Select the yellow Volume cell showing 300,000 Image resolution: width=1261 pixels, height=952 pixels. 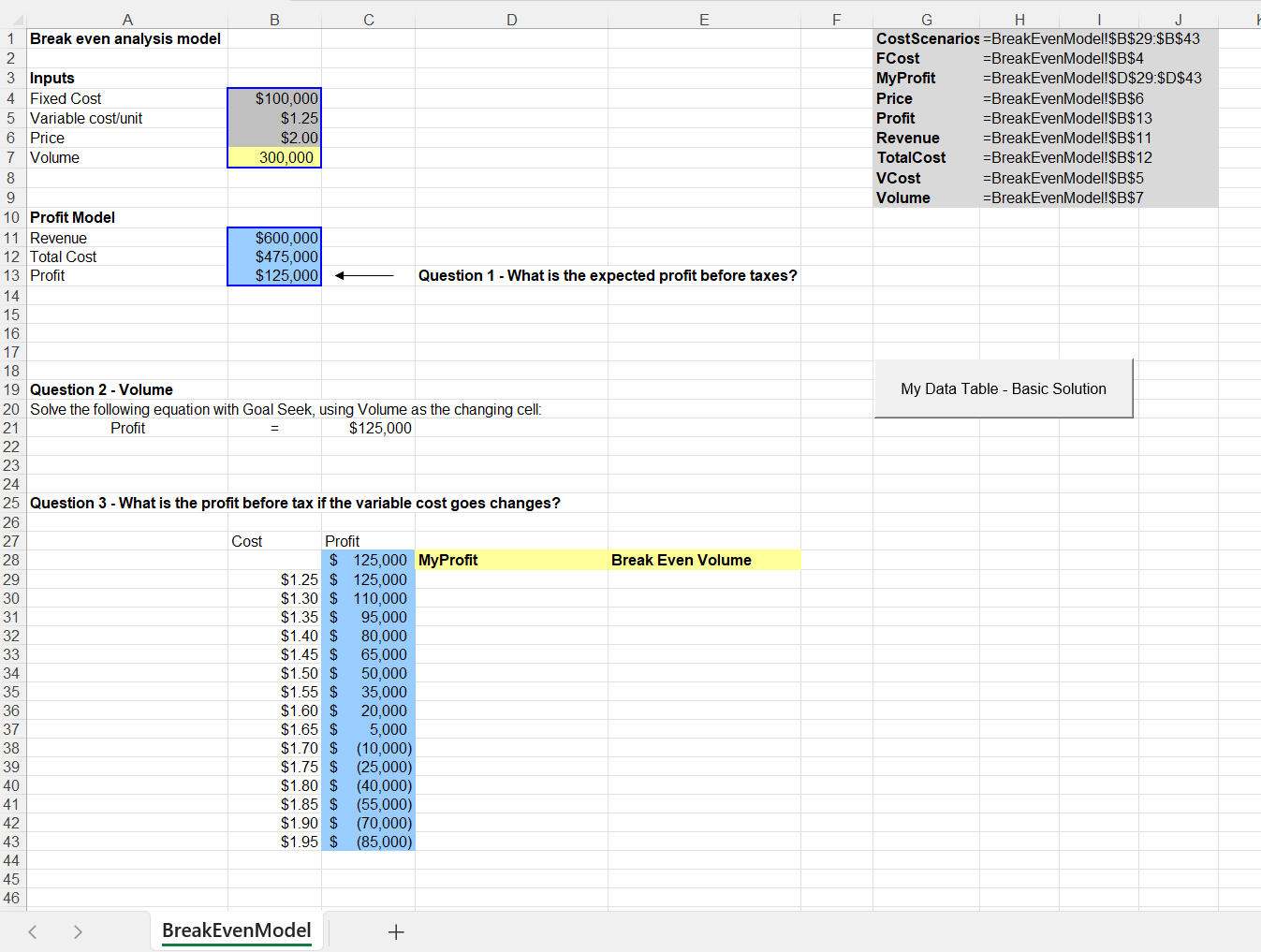tap(274, 157)
